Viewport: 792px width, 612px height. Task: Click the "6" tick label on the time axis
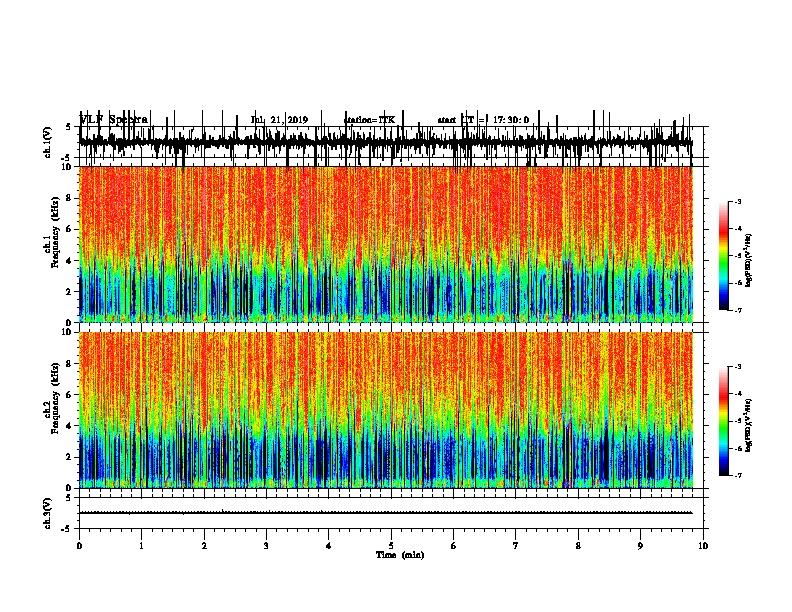[454, 546]
